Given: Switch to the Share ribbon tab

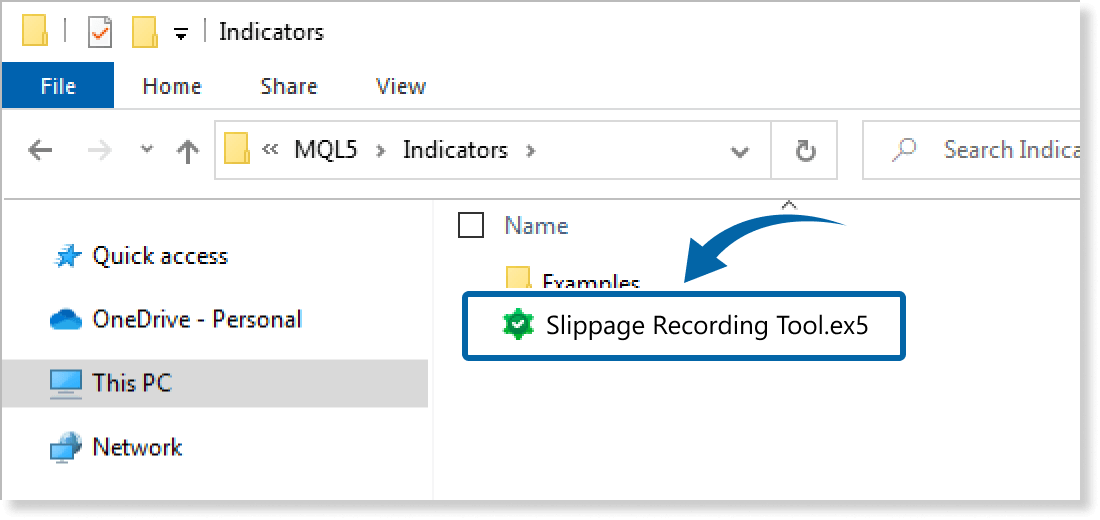Looking at the screenshot, I should pyautogui.click(x=288, y=87).
